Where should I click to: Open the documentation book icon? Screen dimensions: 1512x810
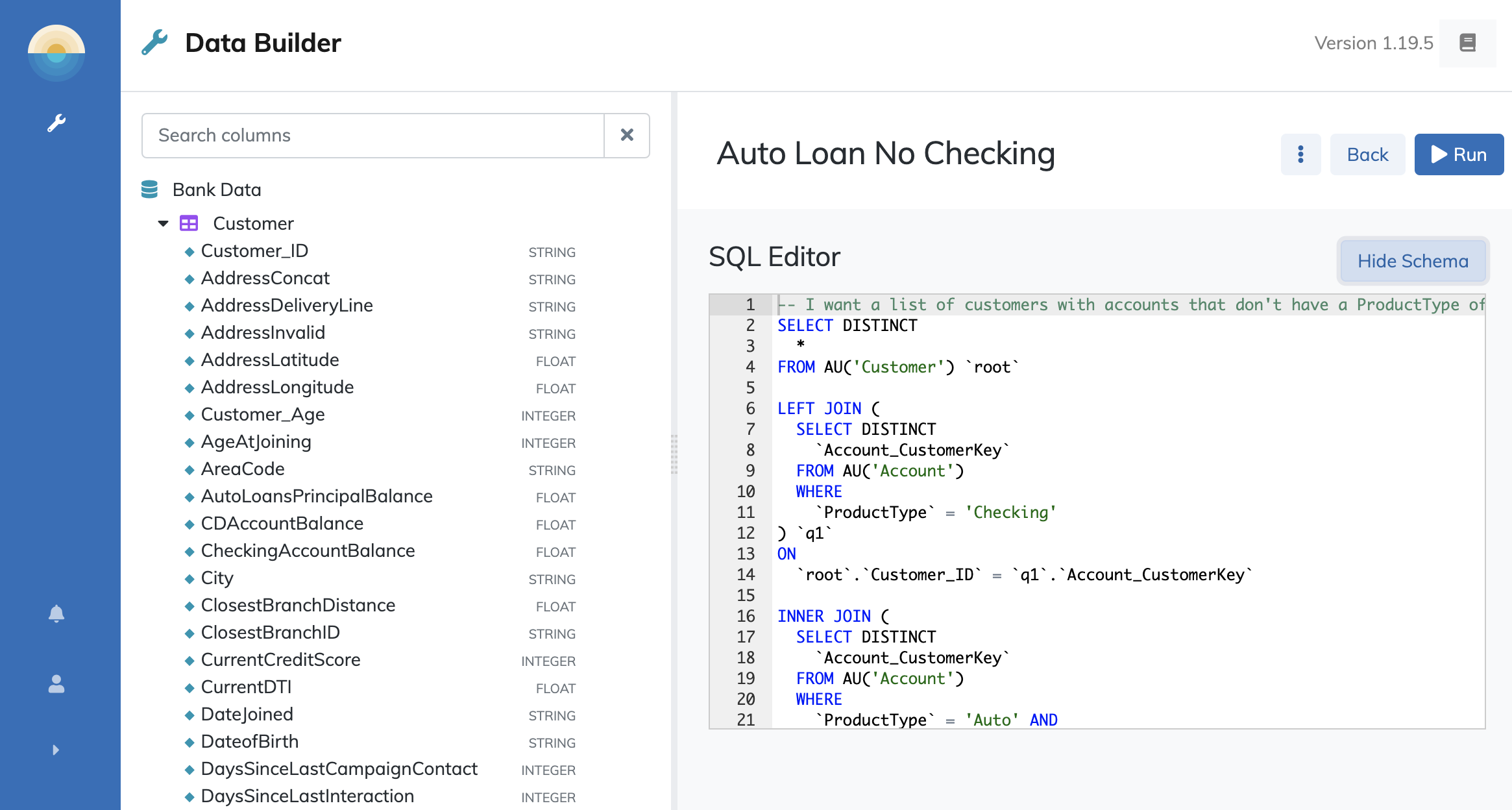tap(1467, 43)
